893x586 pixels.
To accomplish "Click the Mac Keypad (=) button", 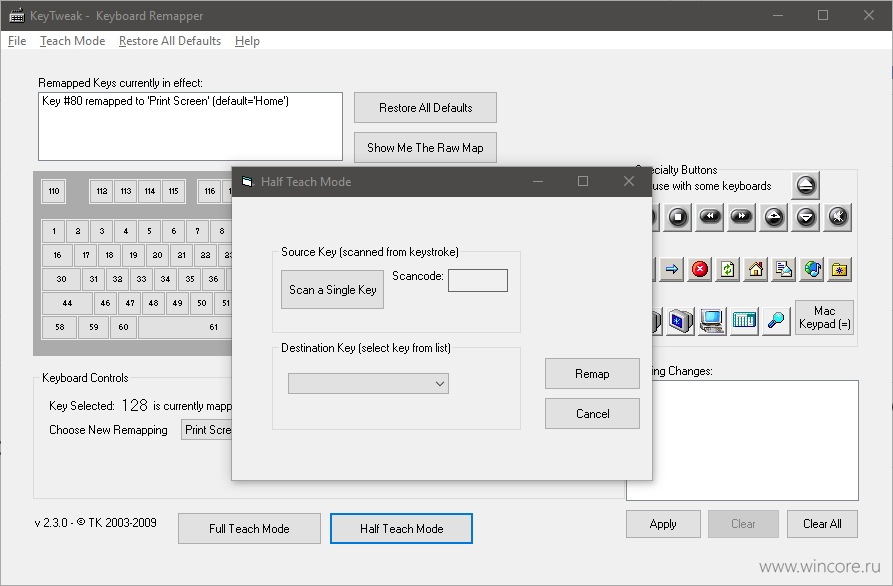I will tap(824, 317).
